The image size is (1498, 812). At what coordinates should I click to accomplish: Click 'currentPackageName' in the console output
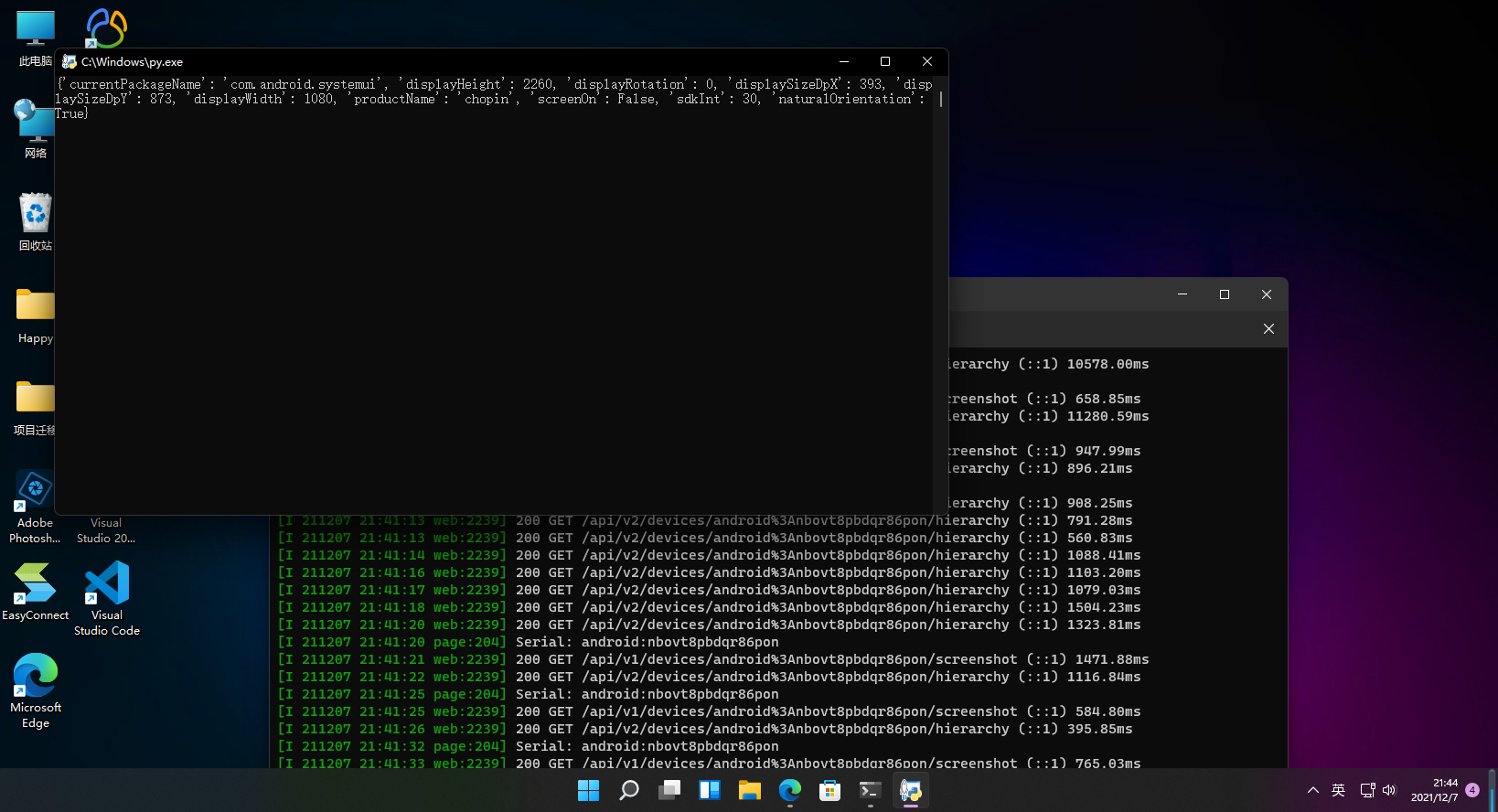[135, 84]
